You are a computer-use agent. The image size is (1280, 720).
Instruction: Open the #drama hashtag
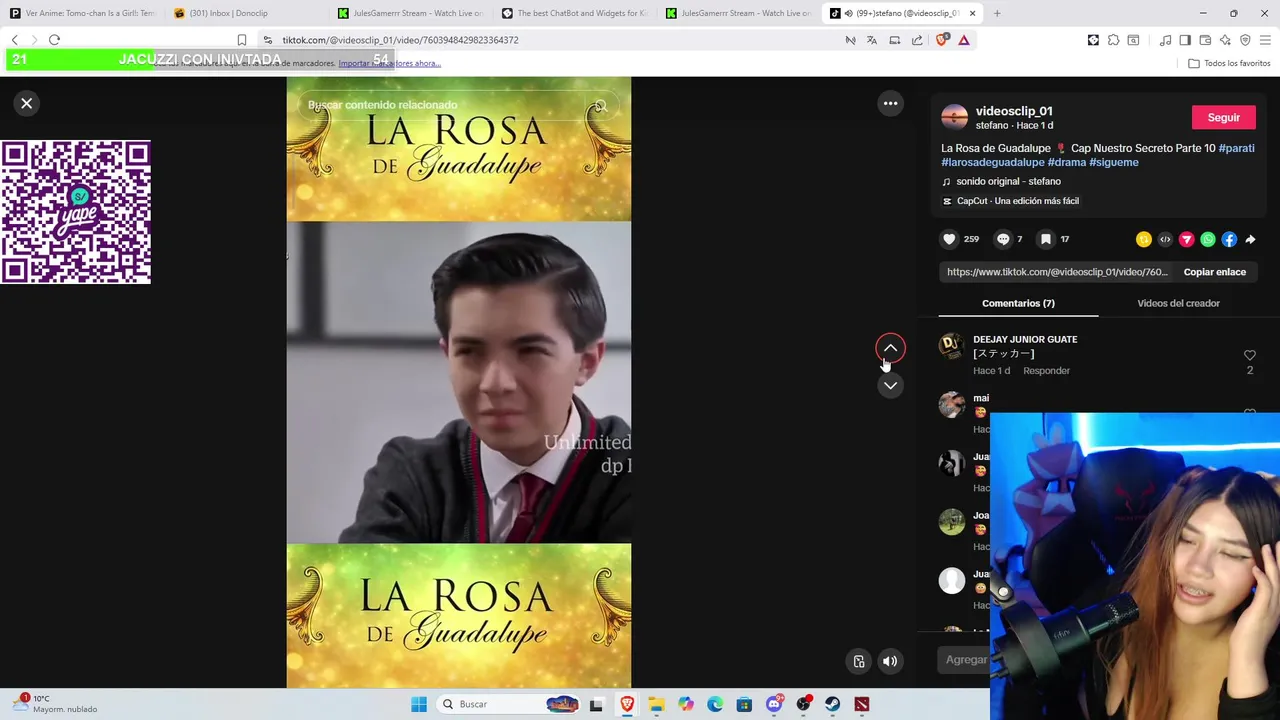point(1066,162)
